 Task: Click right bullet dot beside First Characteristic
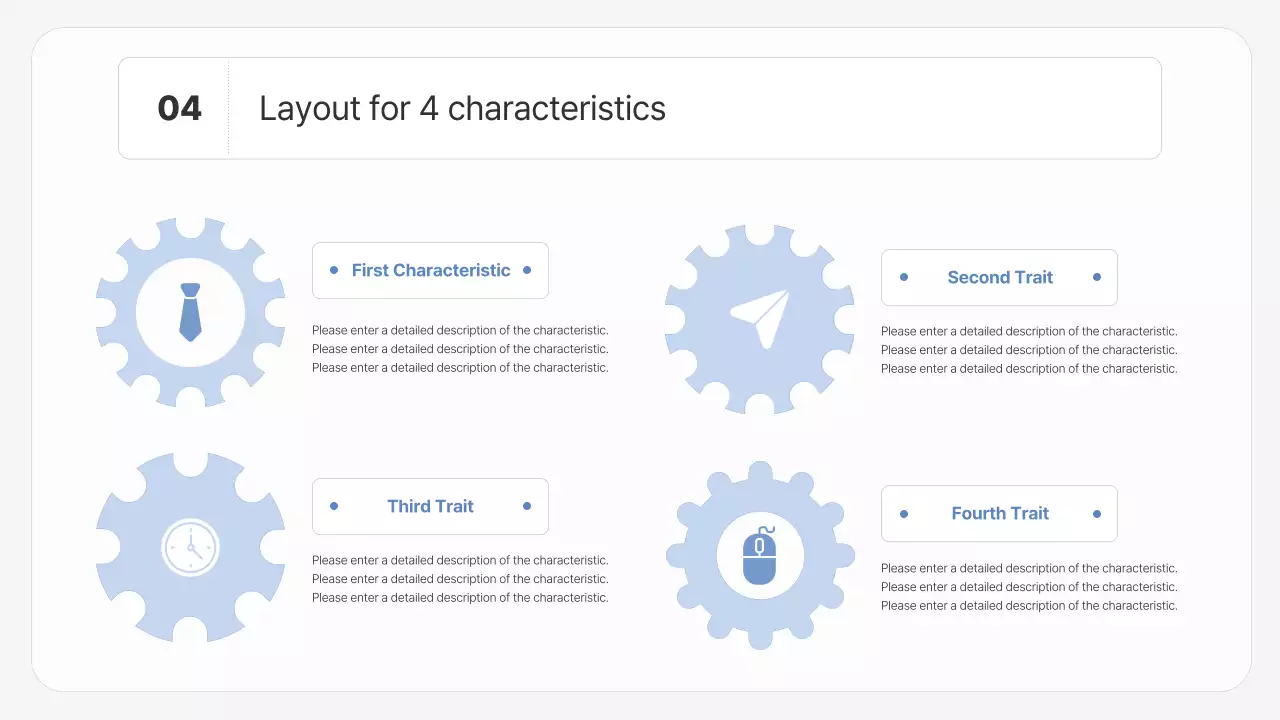527,270
